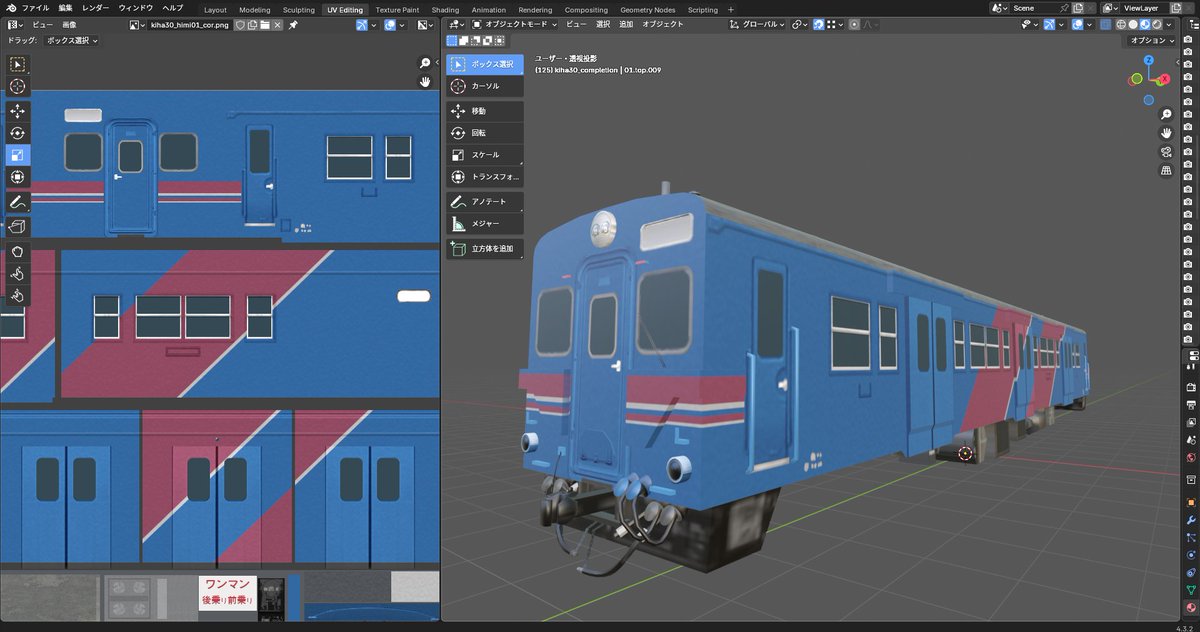Click the blue Z axis on navigation gizmo

click(1150, 60)
